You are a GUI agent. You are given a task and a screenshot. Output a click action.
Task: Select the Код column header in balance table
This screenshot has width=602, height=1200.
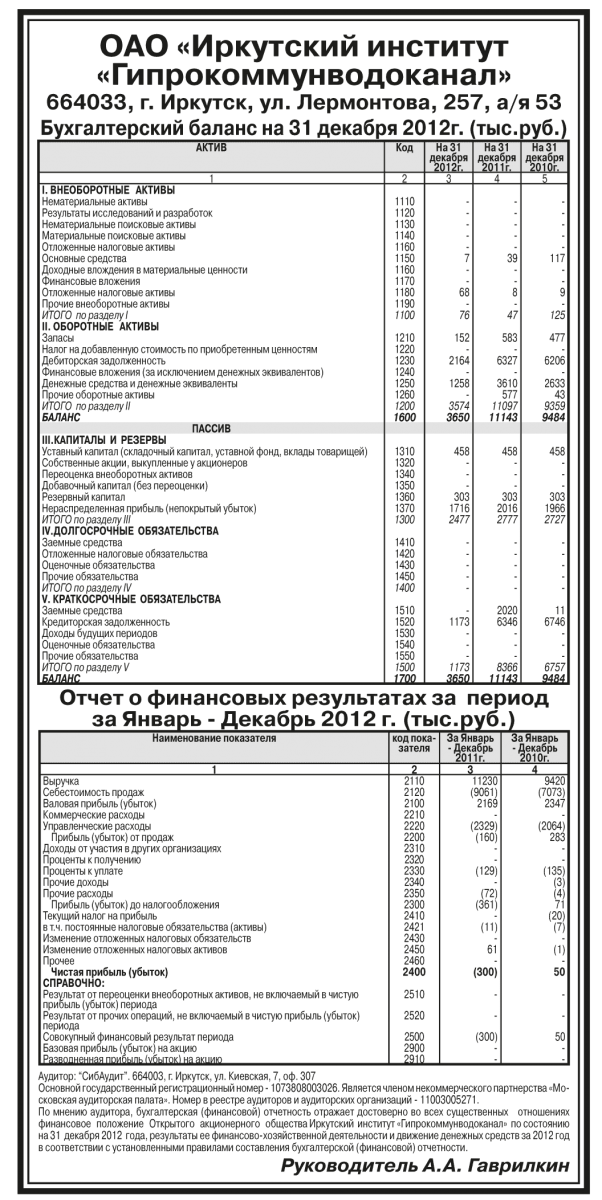(405, 147)
